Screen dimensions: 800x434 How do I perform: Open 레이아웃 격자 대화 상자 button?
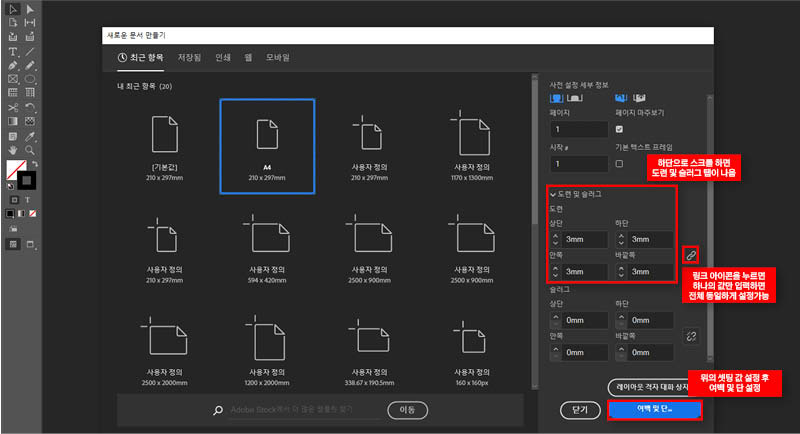point(649,387)
